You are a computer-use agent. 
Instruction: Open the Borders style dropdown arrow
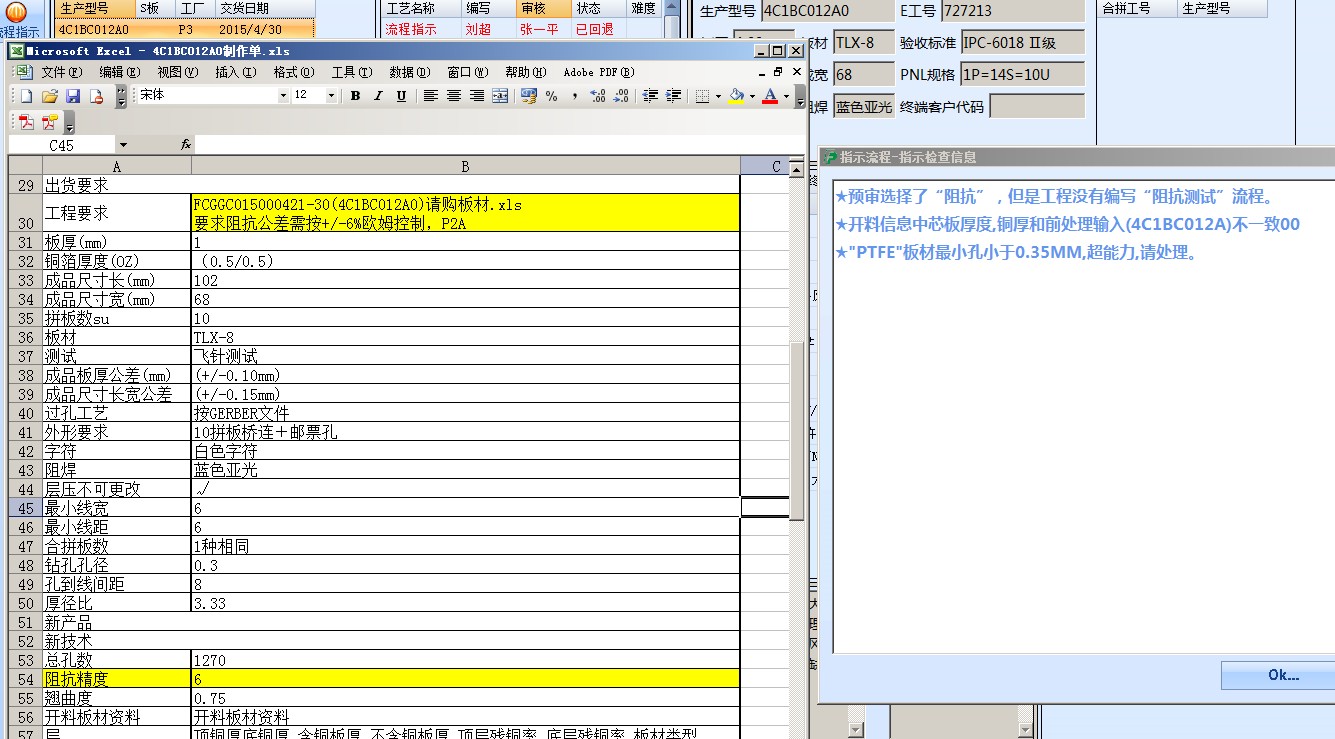click(x=719, y=96)
